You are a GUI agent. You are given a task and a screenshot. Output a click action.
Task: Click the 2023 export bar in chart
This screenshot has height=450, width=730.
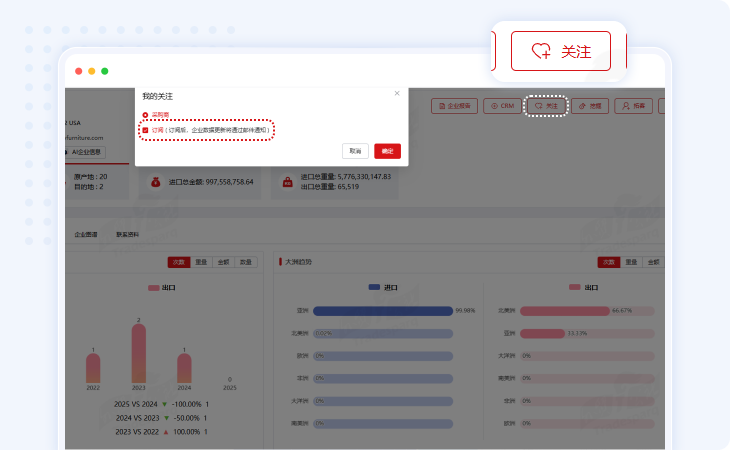(138, 355)
